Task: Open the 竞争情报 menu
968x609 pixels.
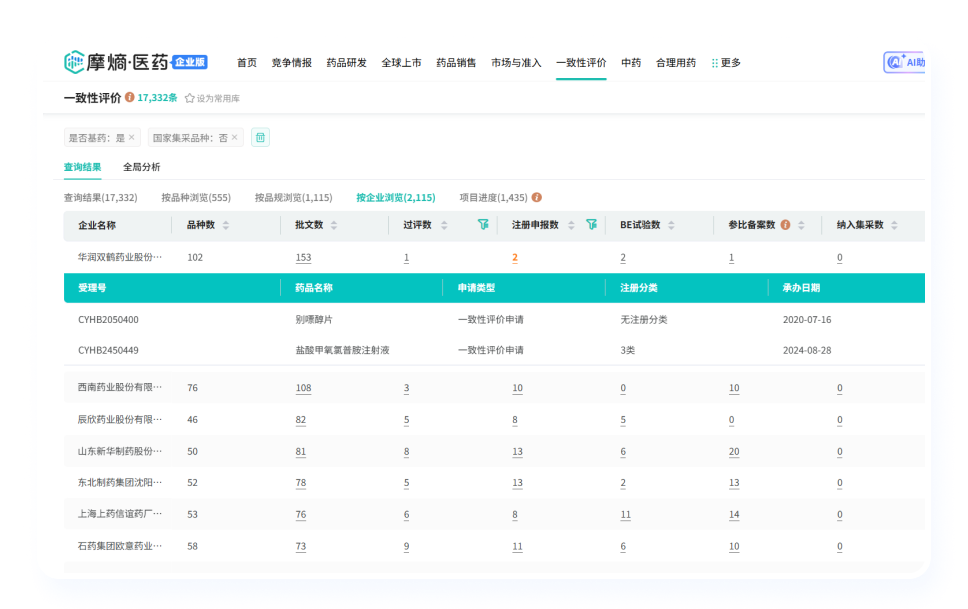Action: click(291, 63)
